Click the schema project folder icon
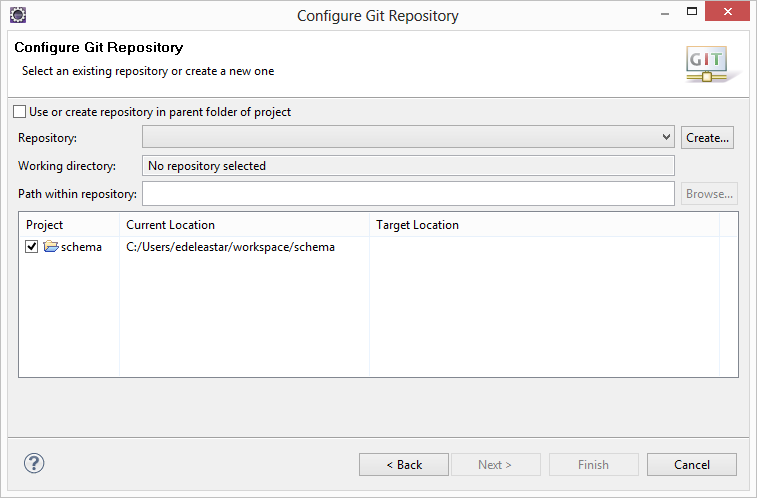This screenshot has height=498, width=757. pyautogui.click(x=51, y=247)
